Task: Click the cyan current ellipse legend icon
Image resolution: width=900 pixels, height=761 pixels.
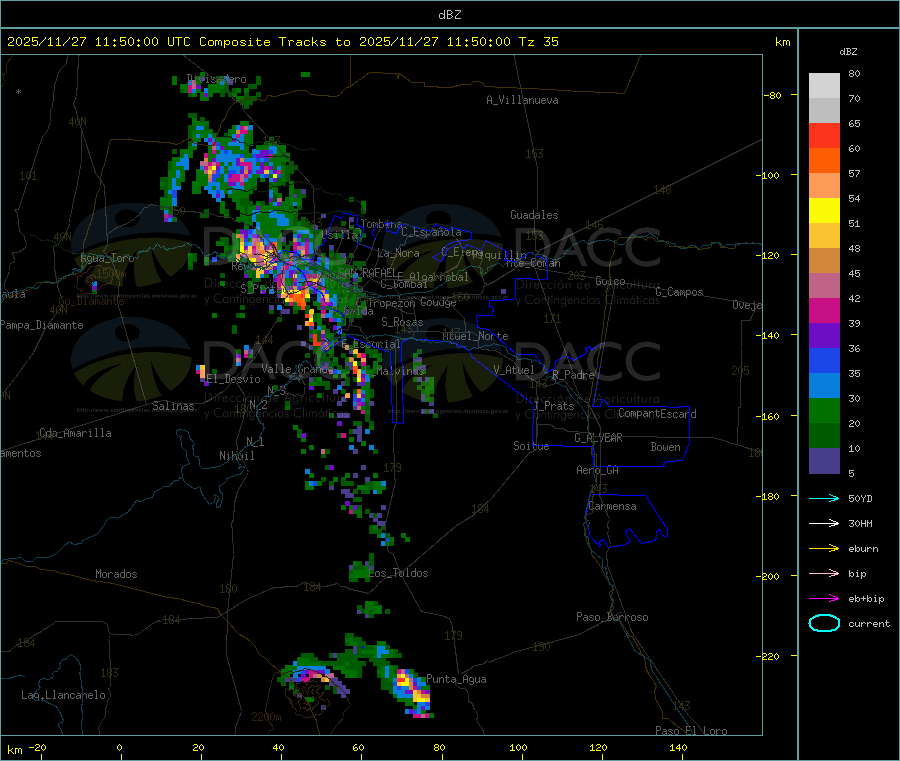Action: tap(824, 623)
